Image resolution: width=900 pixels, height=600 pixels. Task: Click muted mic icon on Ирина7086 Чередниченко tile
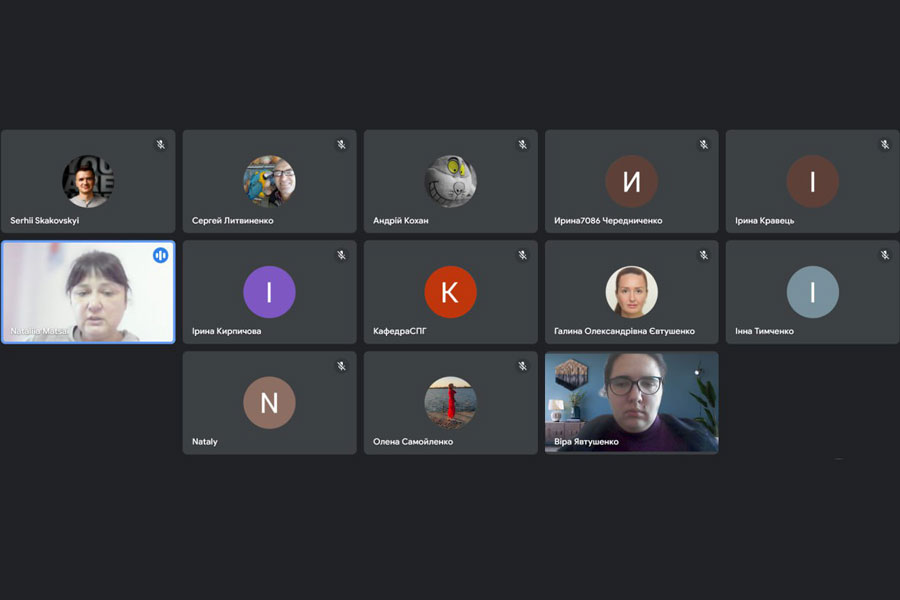(704, 145)
